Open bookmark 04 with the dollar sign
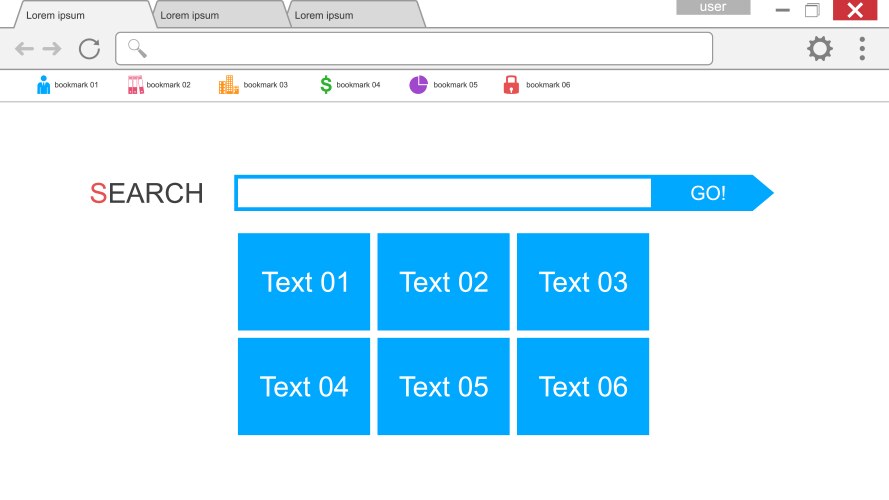 (x=349, y=85)
